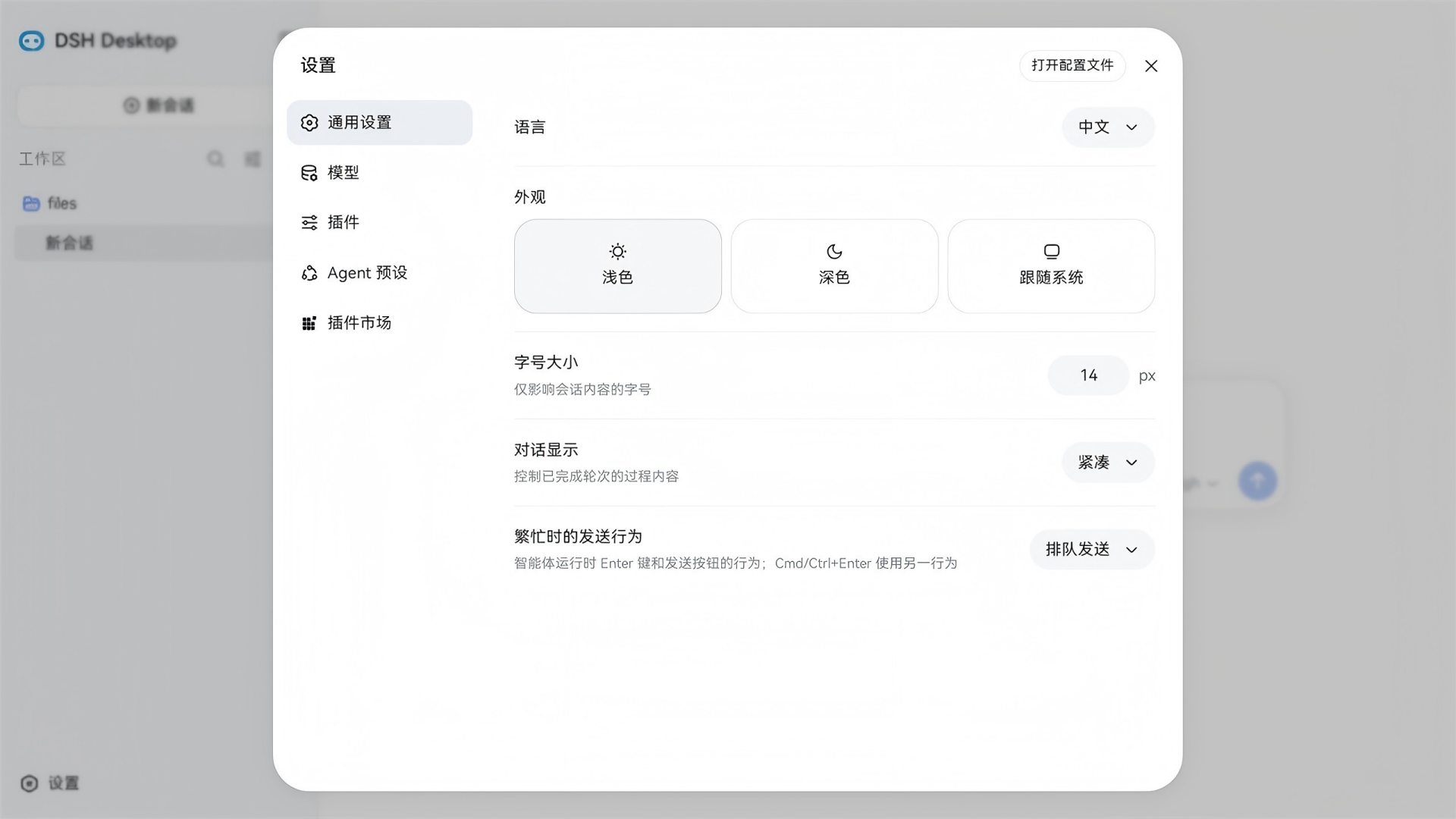
Task: Click the blue send arrow button
Action: [x=1257, y=481]
